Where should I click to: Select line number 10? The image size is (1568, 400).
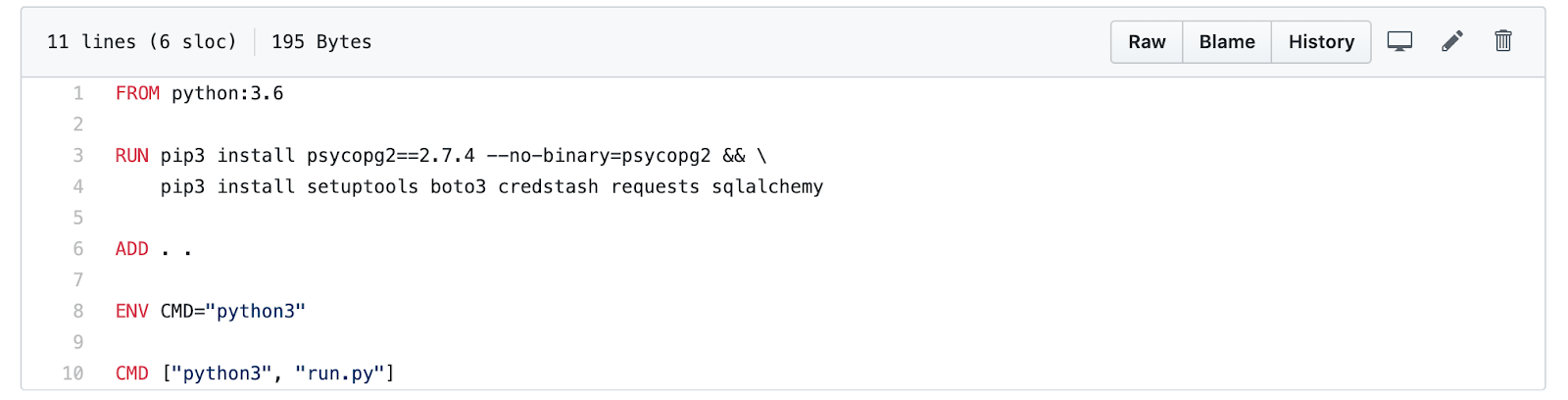73,374
